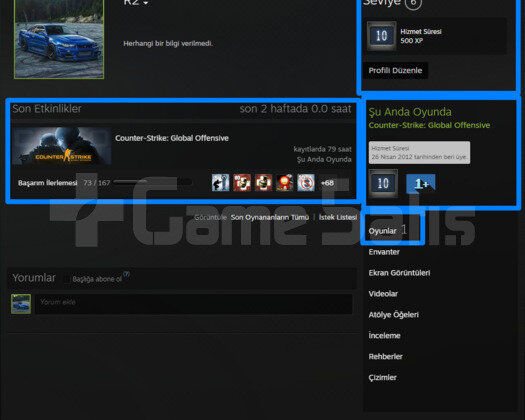Click the Başarım İlerlemesi progress bar
Image resolution: width=525 pixels, height=420 pixels.
[152, 182]
